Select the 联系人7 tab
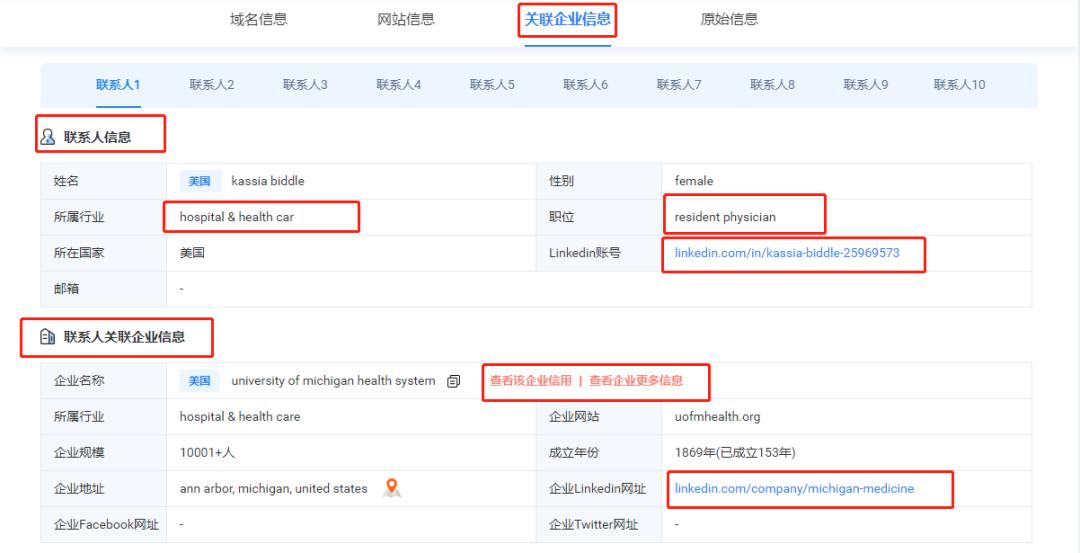The height and width of the screenshot is (553, 1080). coord(679,85)
